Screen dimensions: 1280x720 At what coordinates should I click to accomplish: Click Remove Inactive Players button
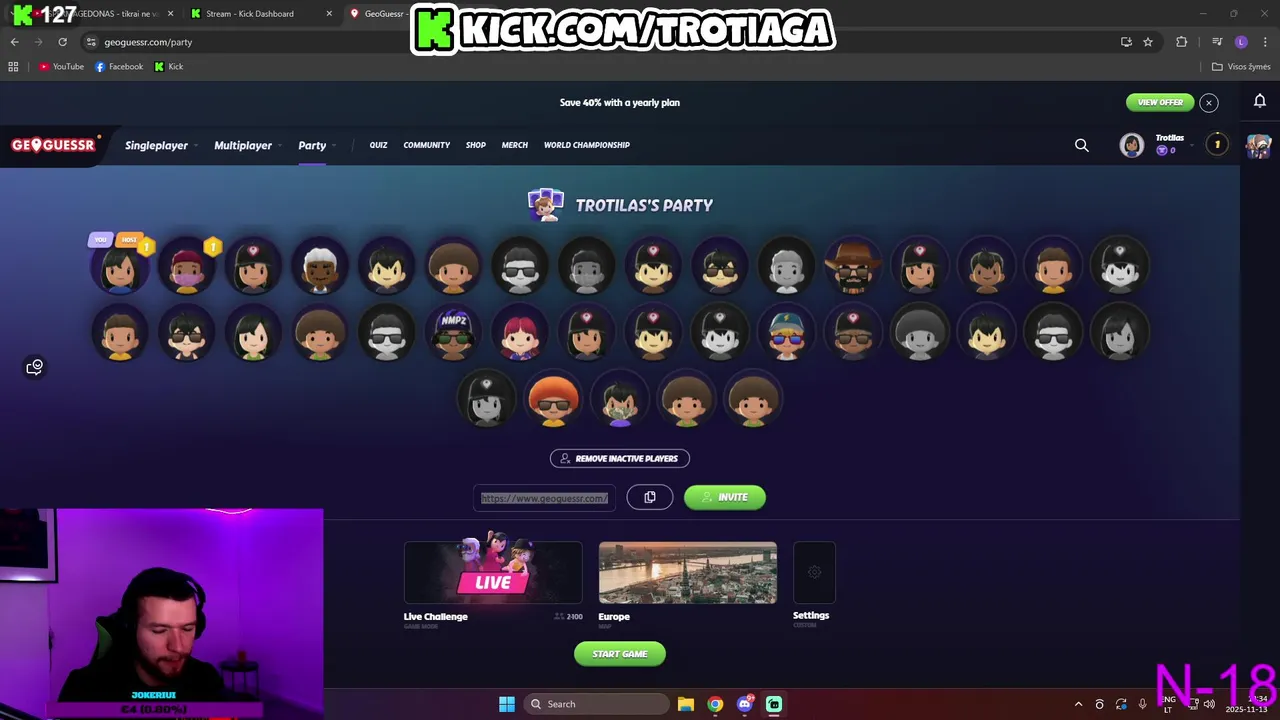[x=620, y=458]
